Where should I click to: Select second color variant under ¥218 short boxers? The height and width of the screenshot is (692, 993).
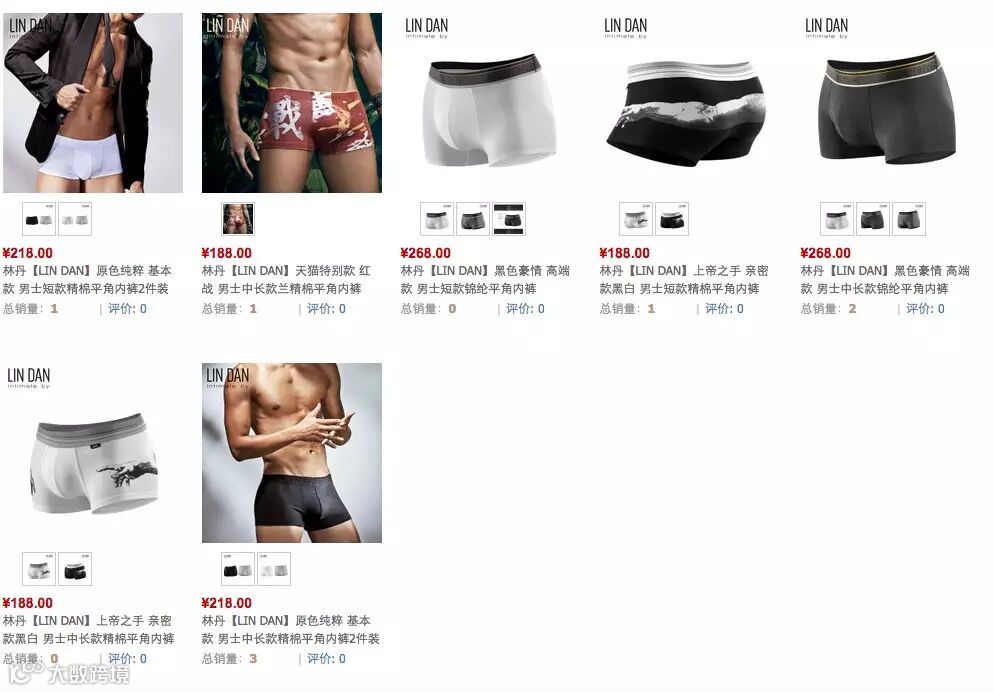pos(75,219)
